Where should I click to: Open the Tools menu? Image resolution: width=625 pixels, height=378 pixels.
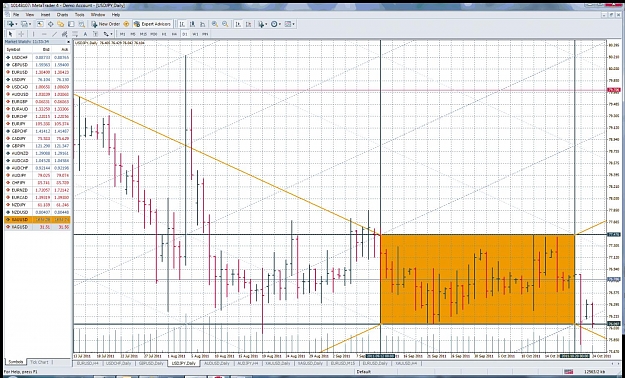pos(79,14)
